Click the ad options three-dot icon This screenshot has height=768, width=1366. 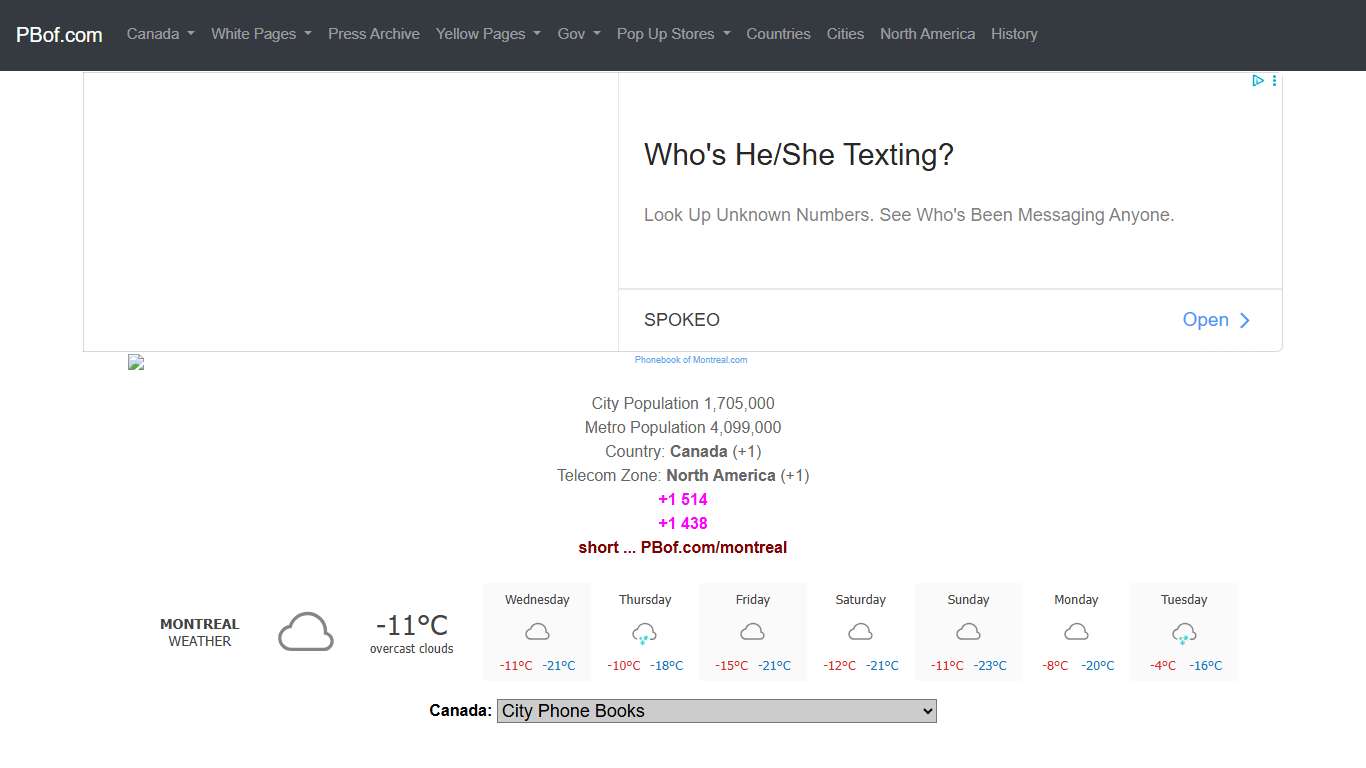[x=1274, y=81]
